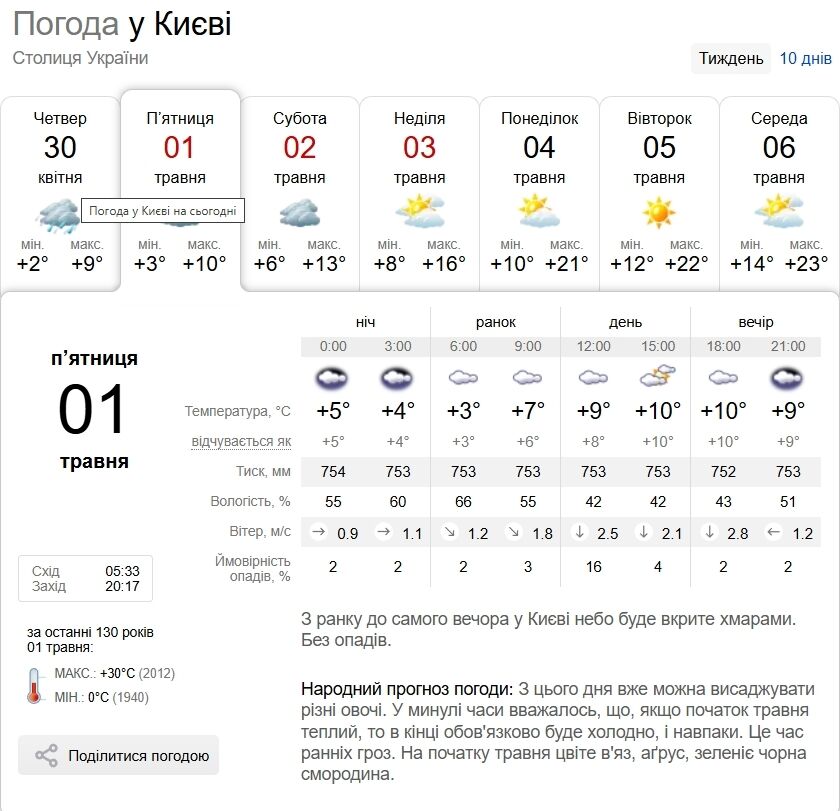Click Wednesday's partly cloudy weather icon
The height and width of the screenshot is (811, 840).
(x=779, y=211)
